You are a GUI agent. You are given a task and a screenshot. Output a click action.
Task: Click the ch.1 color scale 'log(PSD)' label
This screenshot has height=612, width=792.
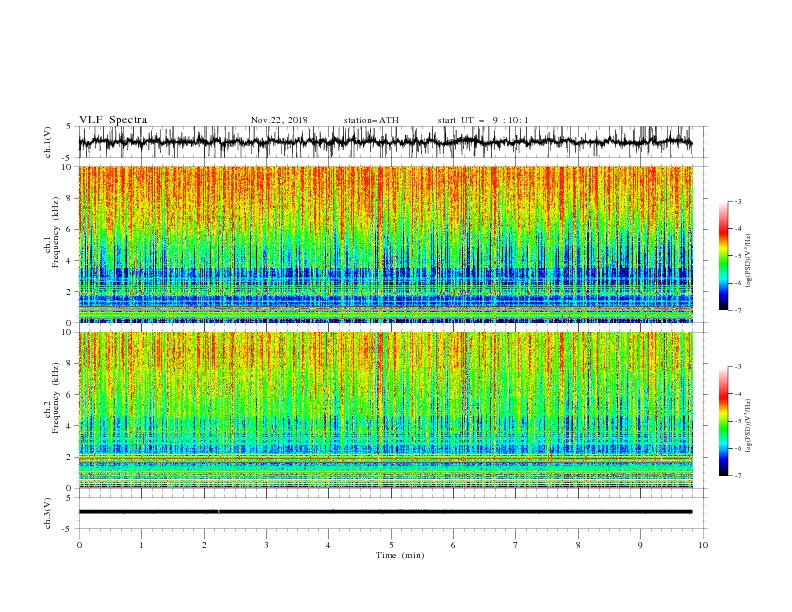pos(749,261)
